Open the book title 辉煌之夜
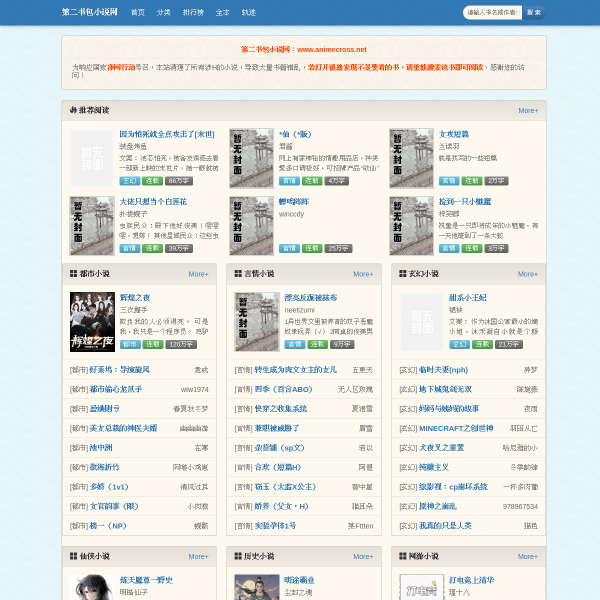Viewport: 600px width, 600px height. click(x=135, y=298)
